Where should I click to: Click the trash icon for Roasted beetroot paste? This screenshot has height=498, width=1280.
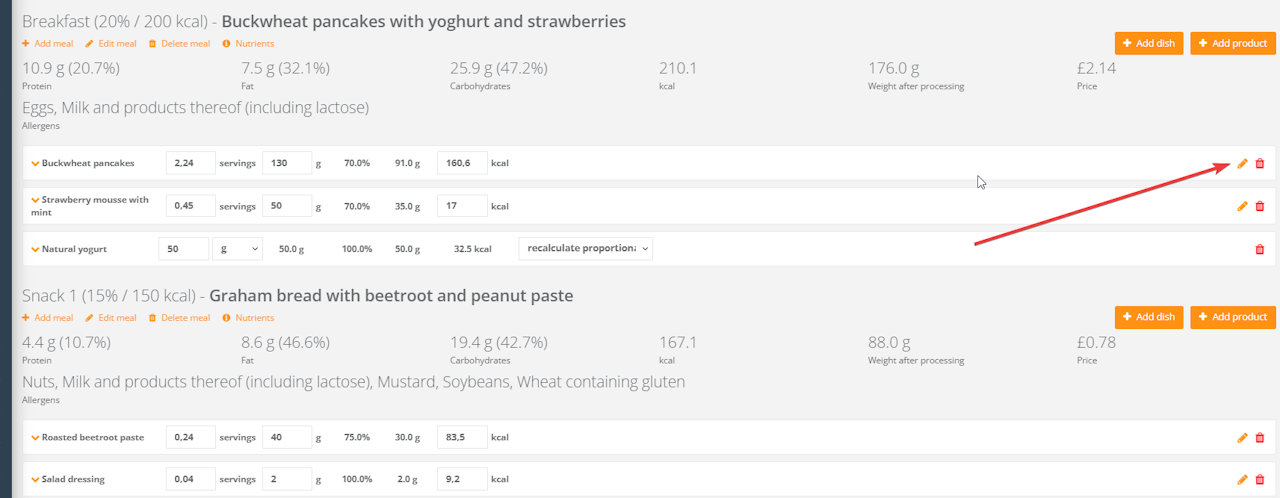point(1260,437)
